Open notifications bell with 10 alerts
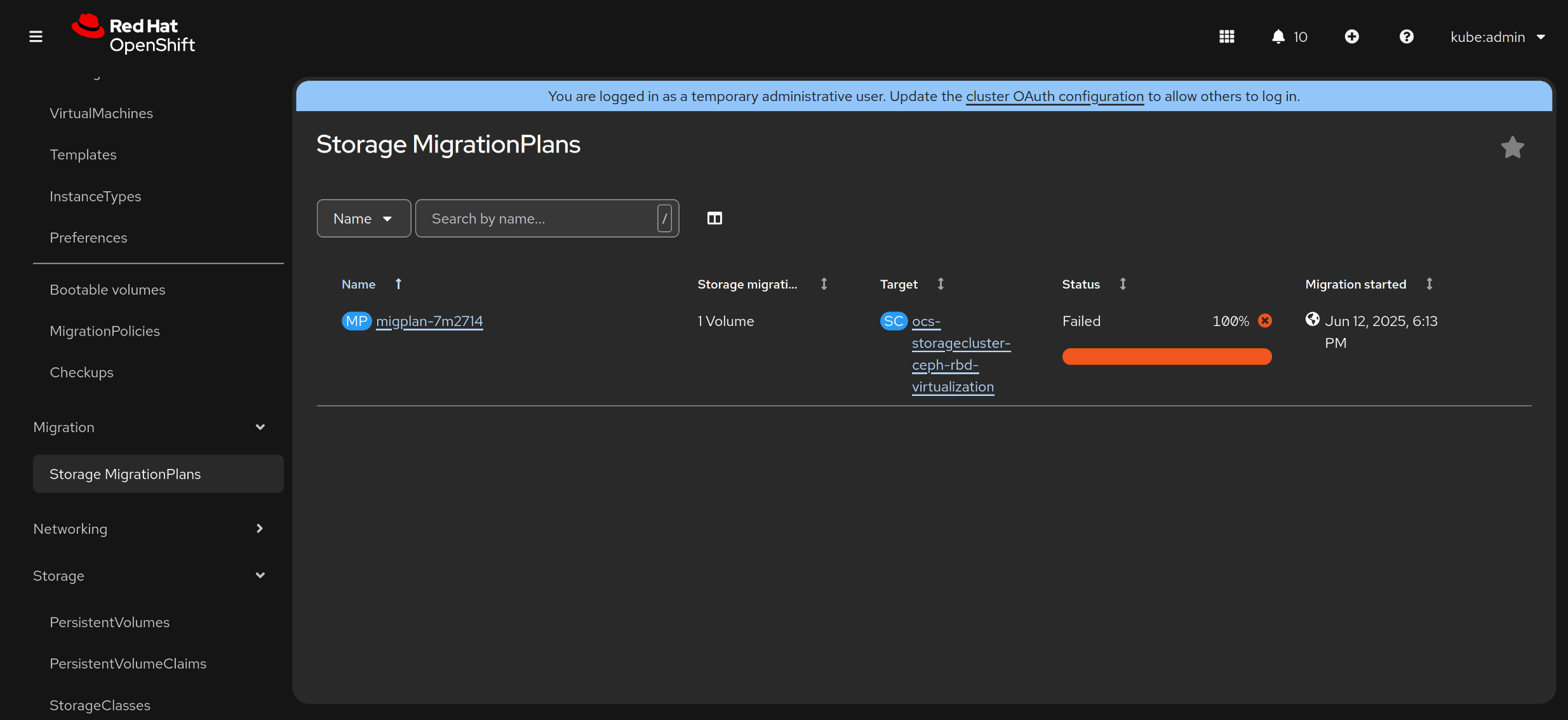 click(1289, 37)
